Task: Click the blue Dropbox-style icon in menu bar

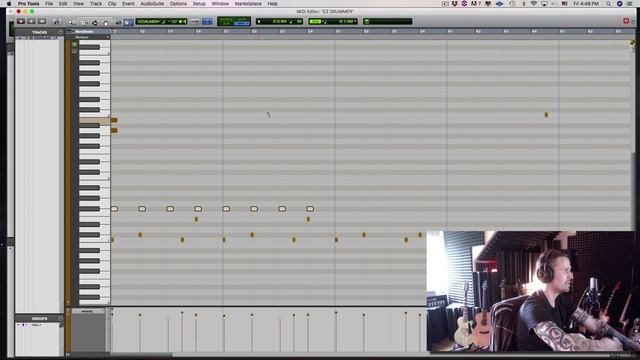Action: [x=499, y=4]
